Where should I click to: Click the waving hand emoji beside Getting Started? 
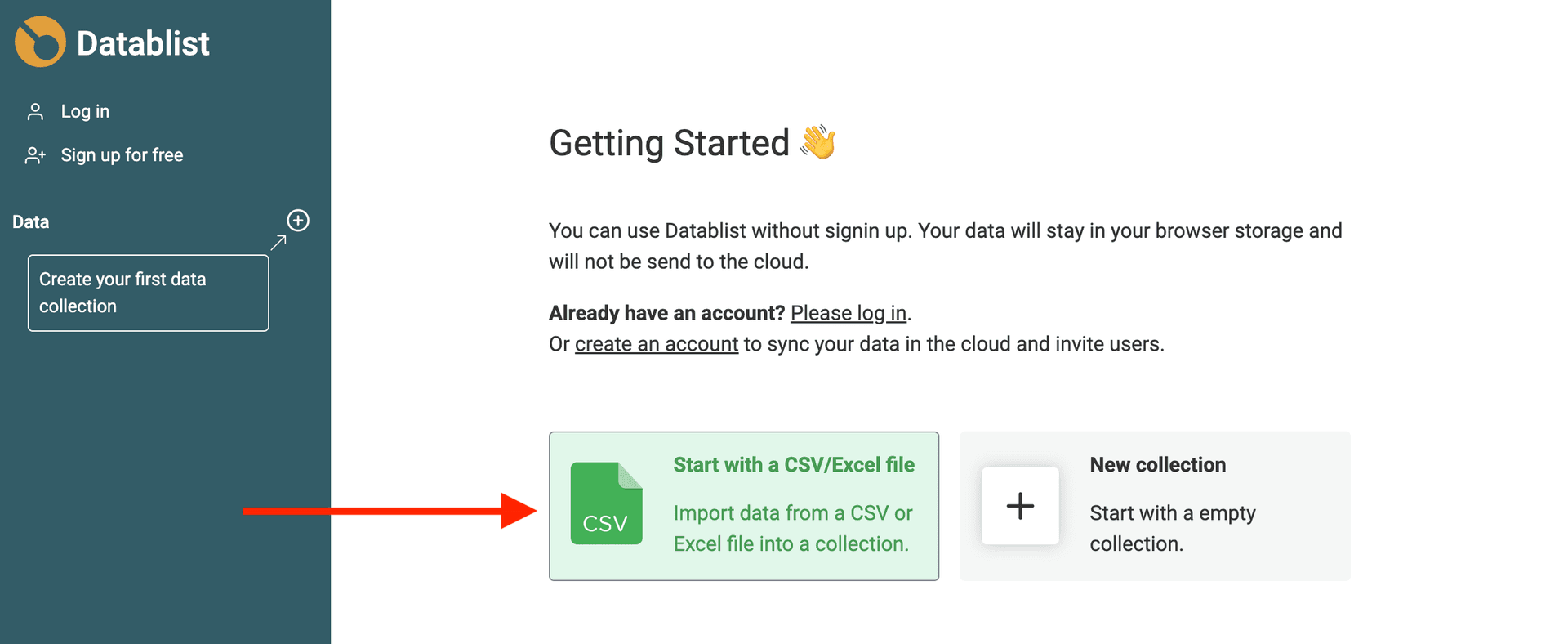(x=817, y=141)
